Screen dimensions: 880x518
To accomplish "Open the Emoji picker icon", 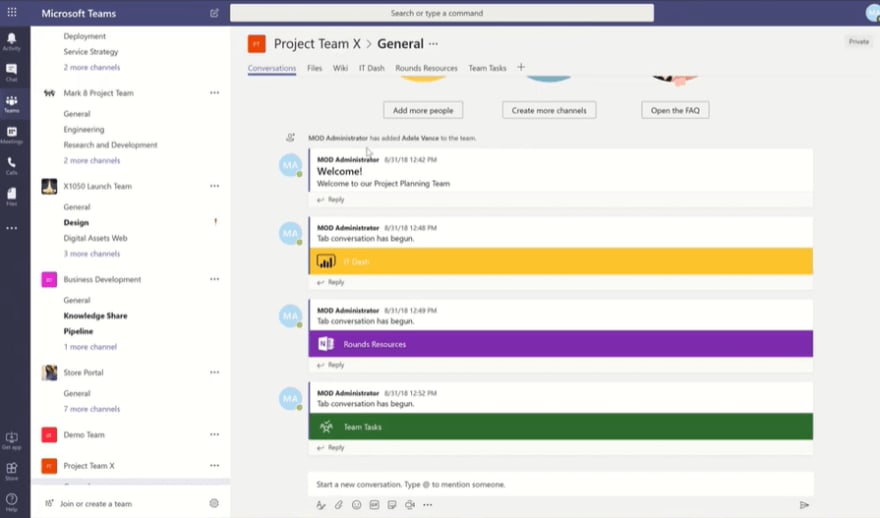I will click(356, 505).
